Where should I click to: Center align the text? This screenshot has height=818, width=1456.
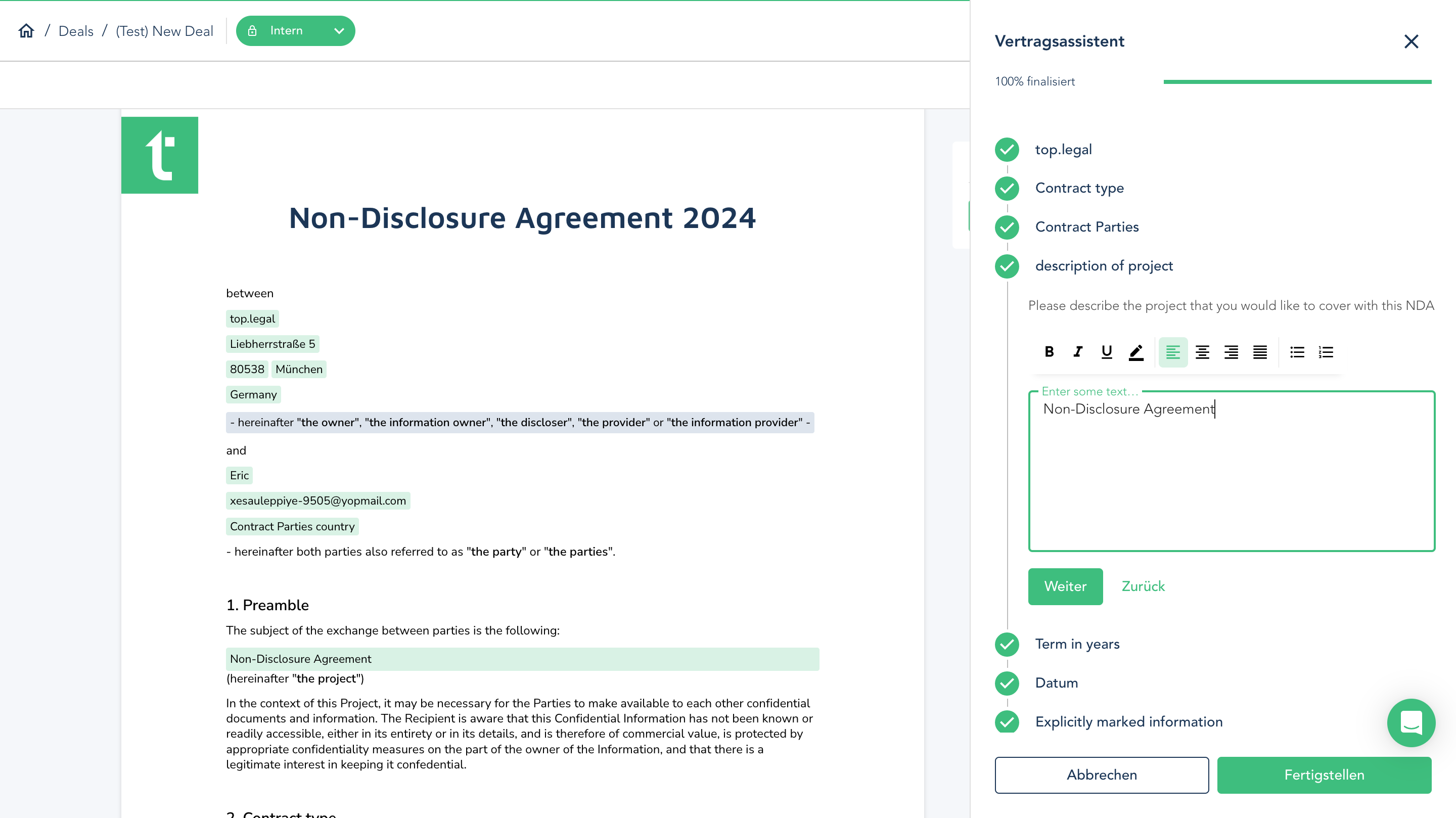point(1202,352)
